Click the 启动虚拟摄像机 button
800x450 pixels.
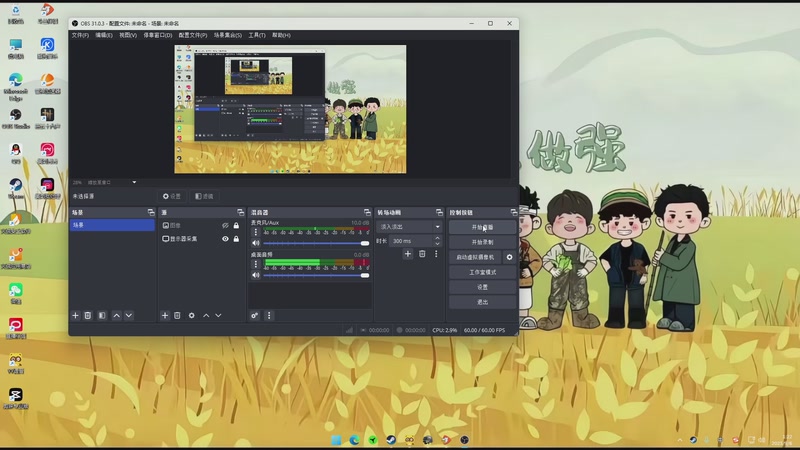pyautogui.click(x=475, y=257)
